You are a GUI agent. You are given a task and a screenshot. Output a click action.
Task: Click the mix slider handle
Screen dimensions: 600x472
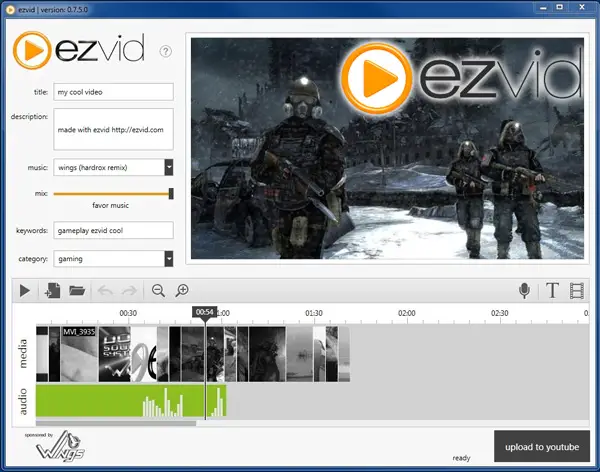171,194
